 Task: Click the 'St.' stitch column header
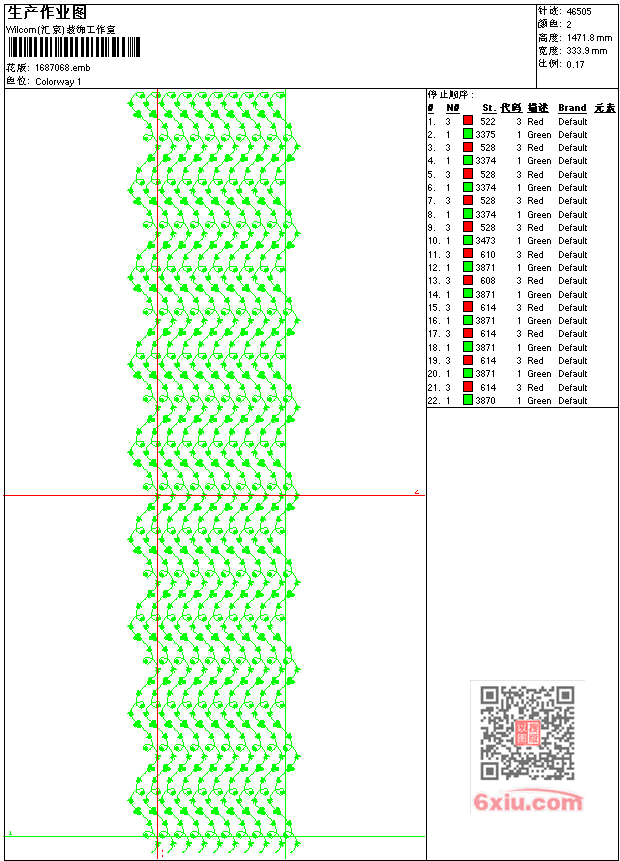(x=489, y=108)
